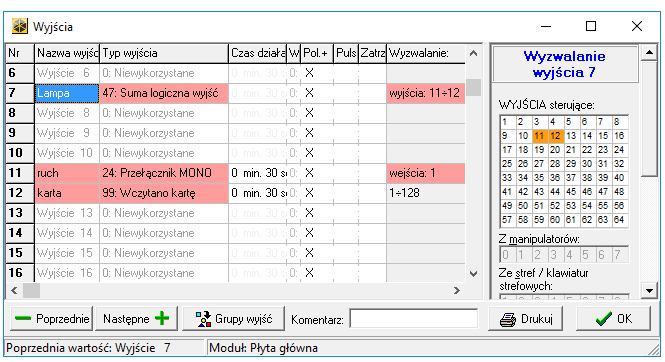
Task: Select controlling output 8 in grid
Action: 619,122
